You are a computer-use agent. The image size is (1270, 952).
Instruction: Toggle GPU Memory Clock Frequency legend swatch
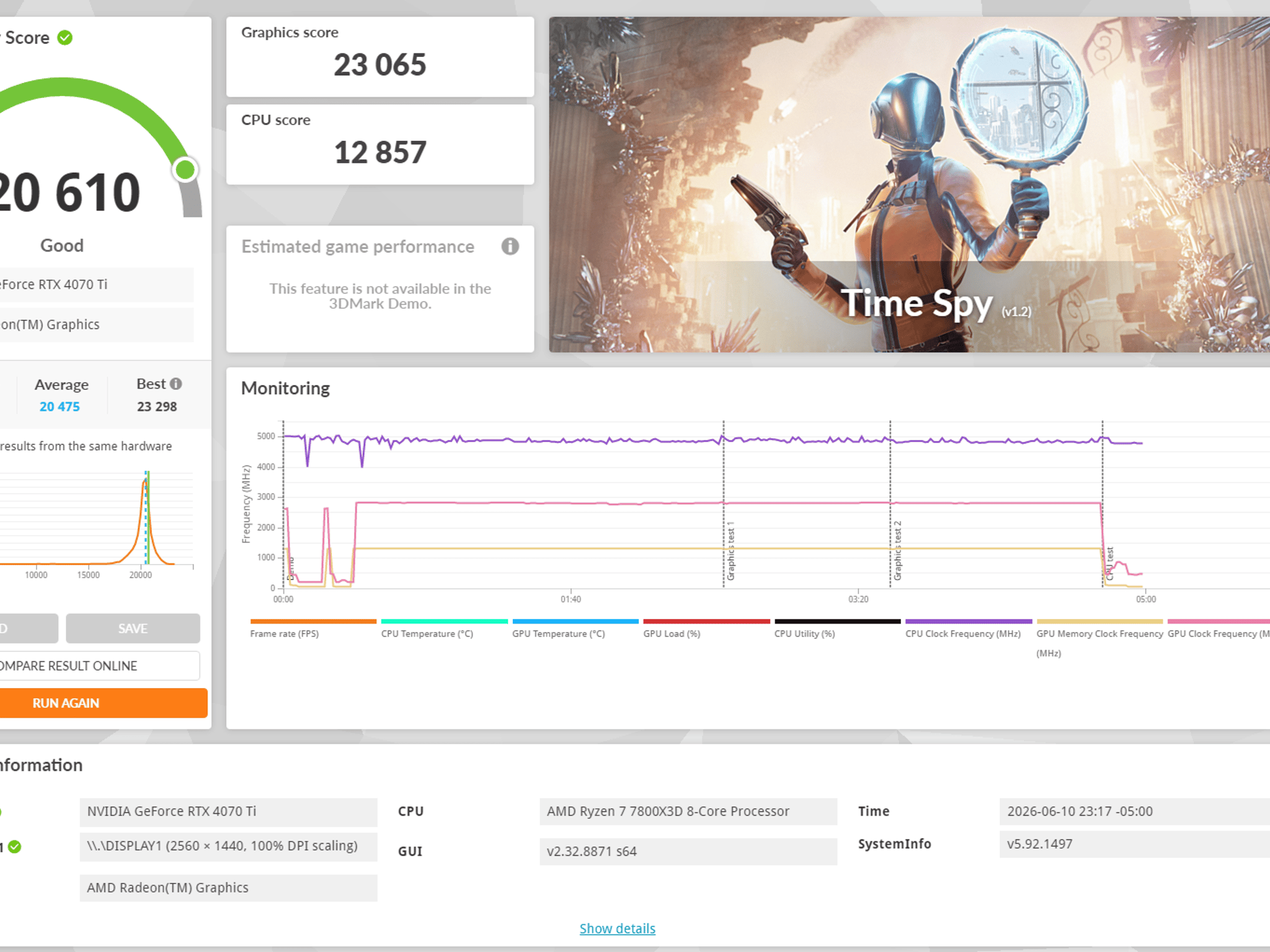tap(1099, 621)
